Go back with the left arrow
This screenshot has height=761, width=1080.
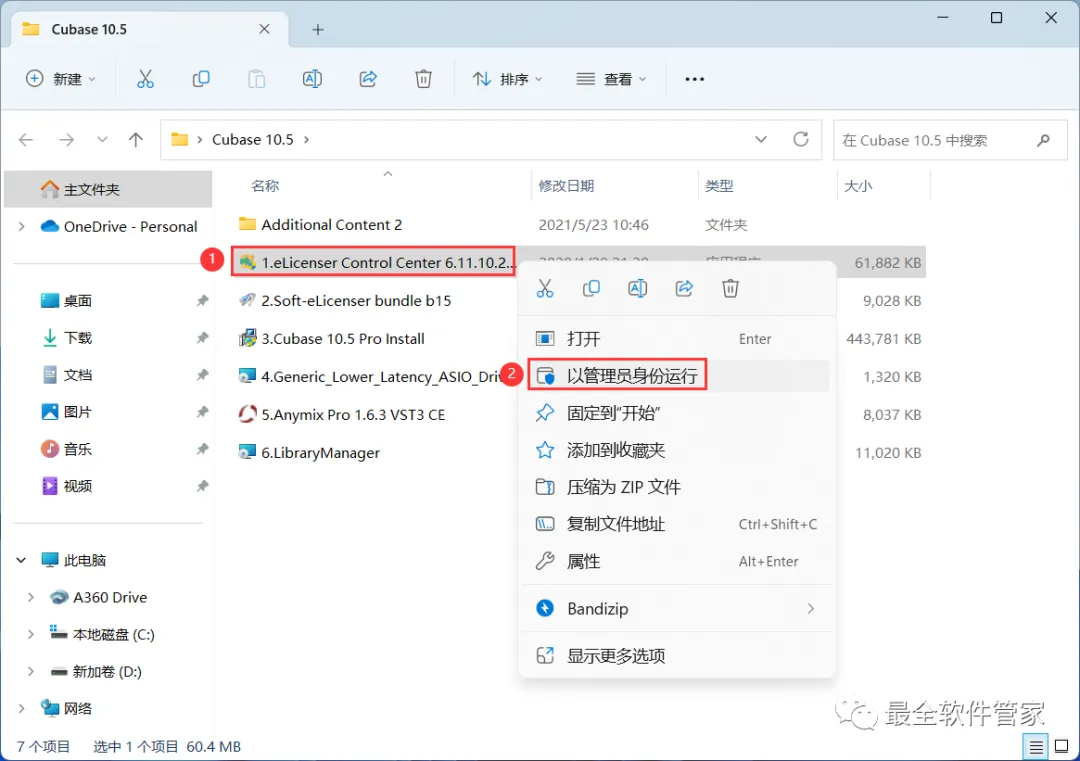coord(26,140)
